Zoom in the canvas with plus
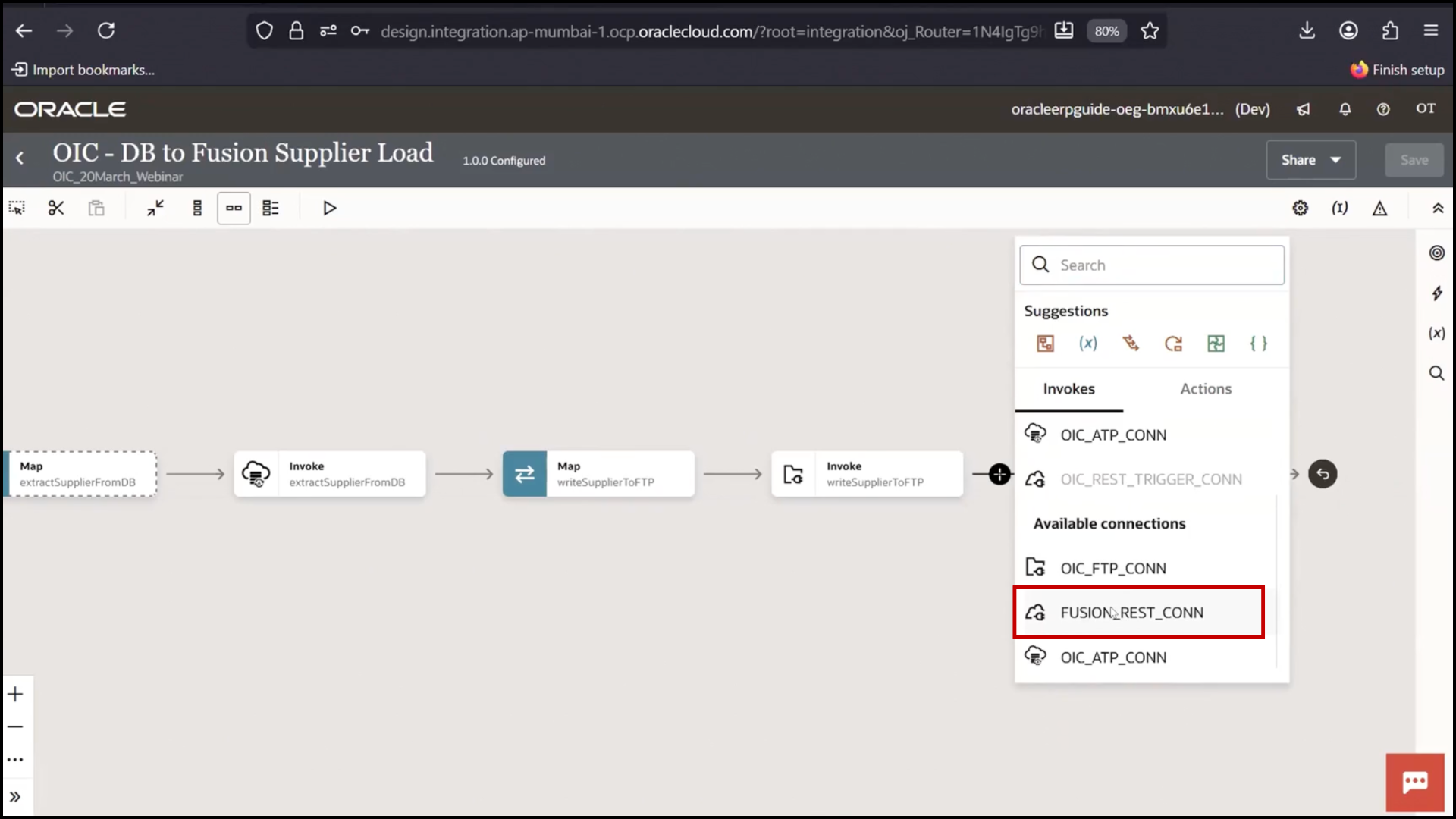 pos(16,694)
